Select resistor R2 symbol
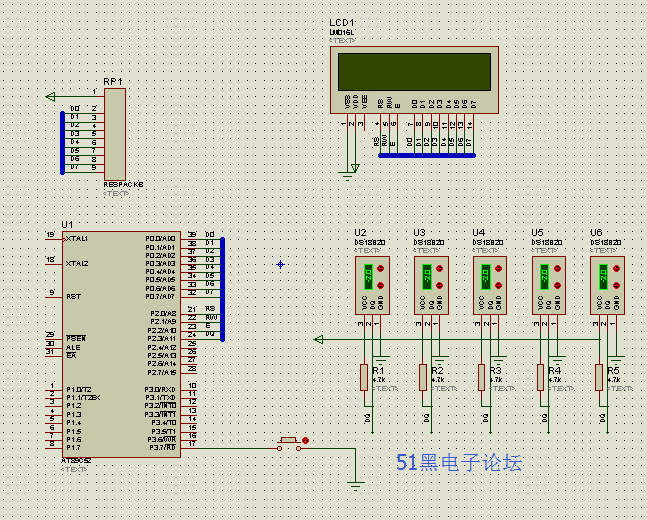Viewport: 647px width, 520px height. pos(423,377)
